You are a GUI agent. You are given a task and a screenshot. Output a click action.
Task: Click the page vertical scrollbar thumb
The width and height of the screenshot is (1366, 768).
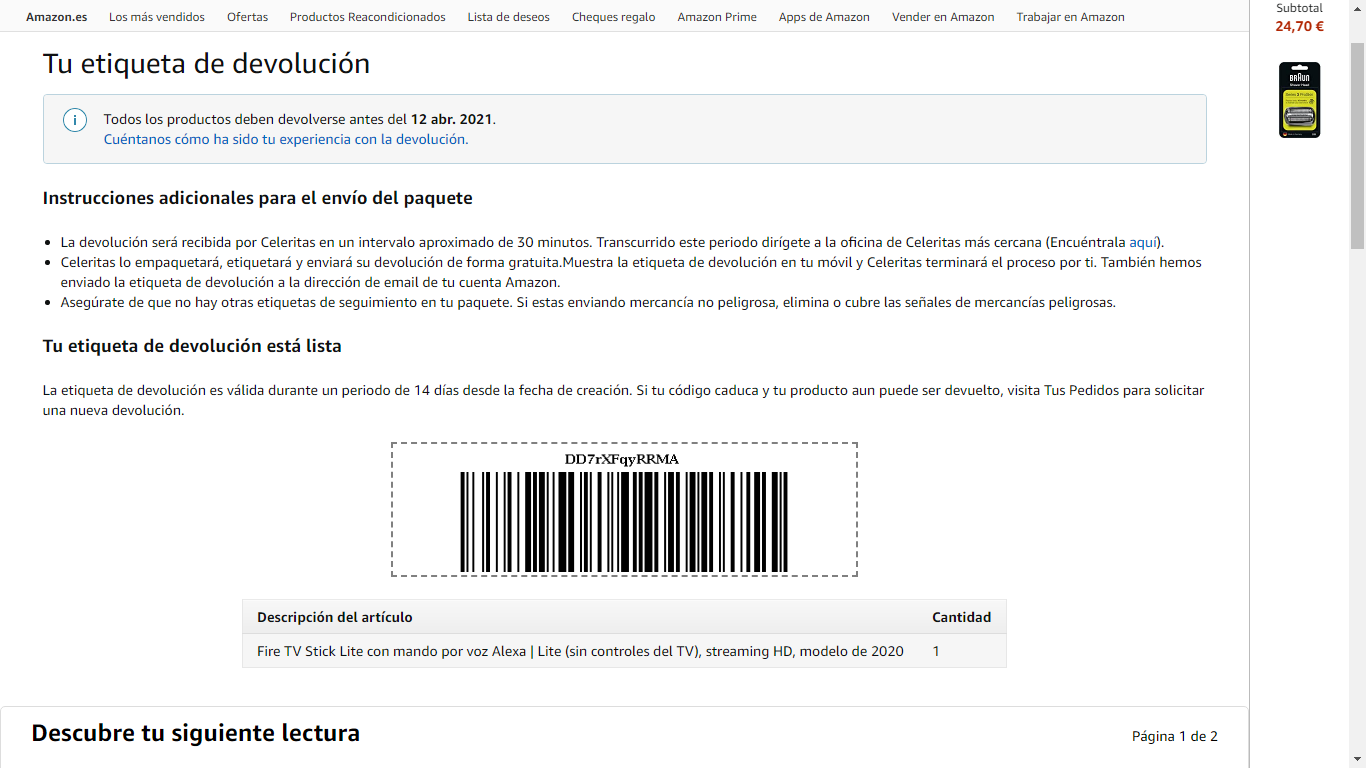point(1357,145)
